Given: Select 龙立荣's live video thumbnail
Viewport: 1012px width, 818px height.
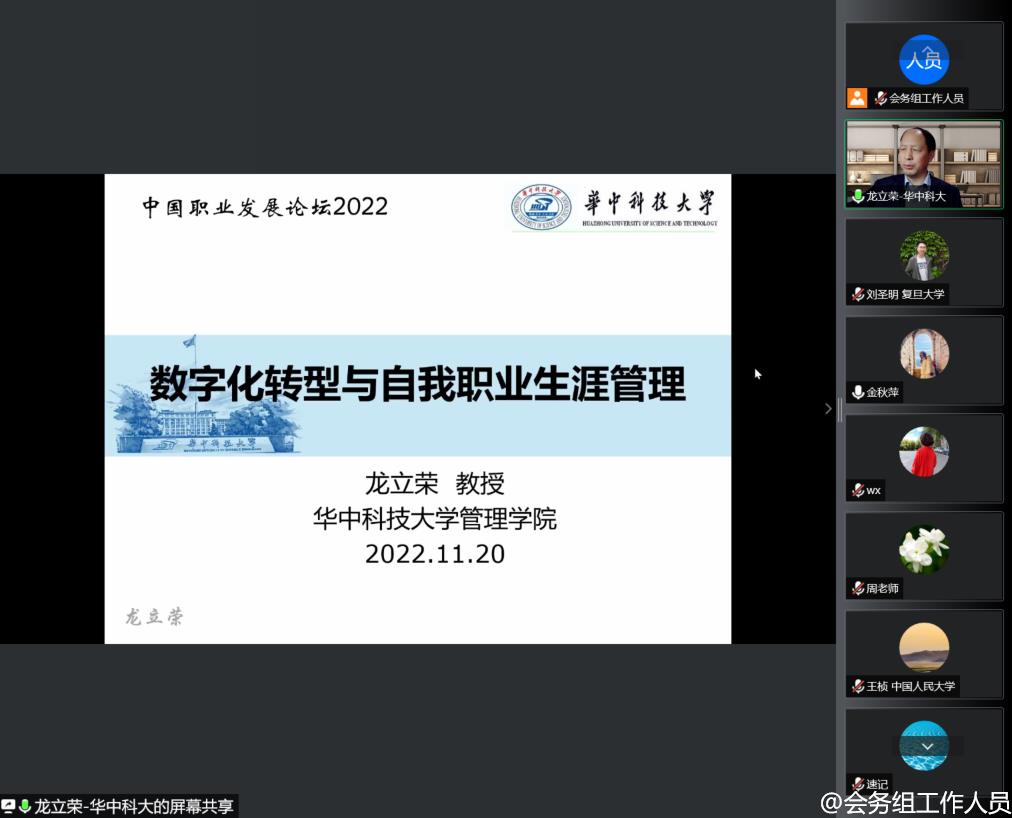Looking at the screenshot, I should click(x=923, y=160).
